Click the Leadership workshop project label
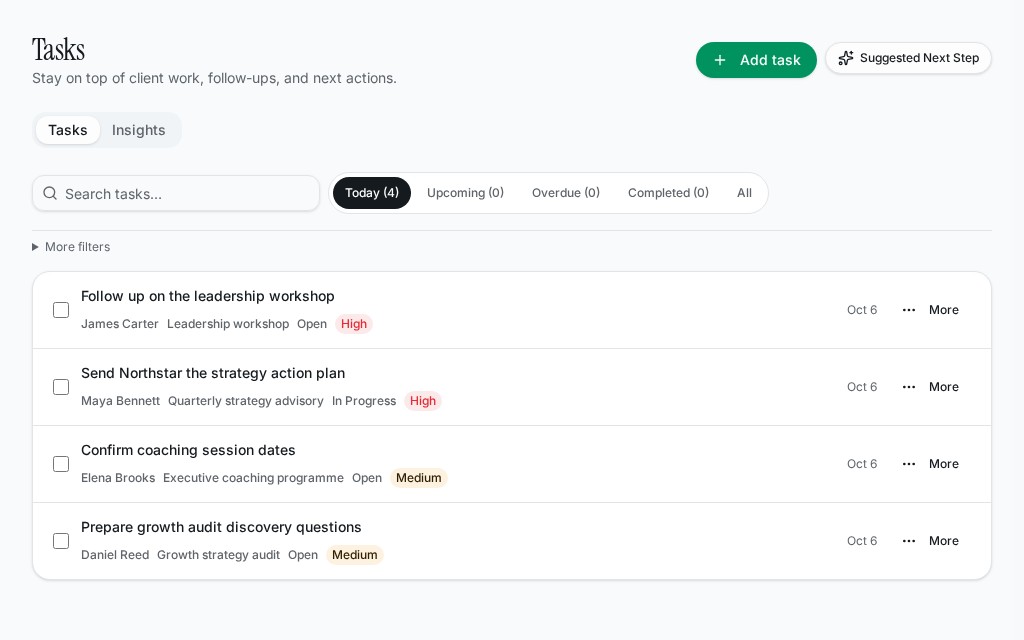Image resolution: width=1024 pixels, height=640 pixels. 228,324
